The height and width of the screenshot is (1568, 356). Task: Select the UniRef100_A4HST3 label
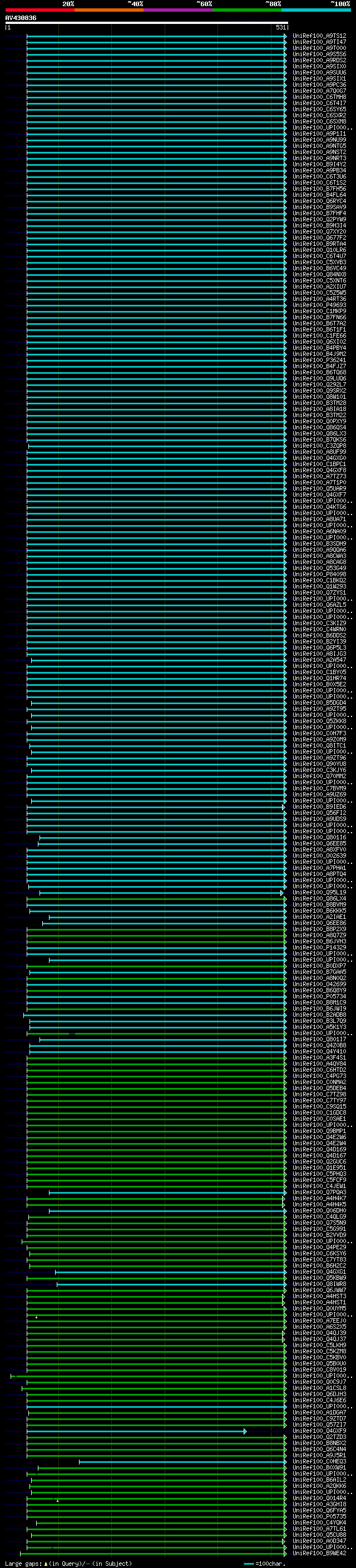point(319,1297)
